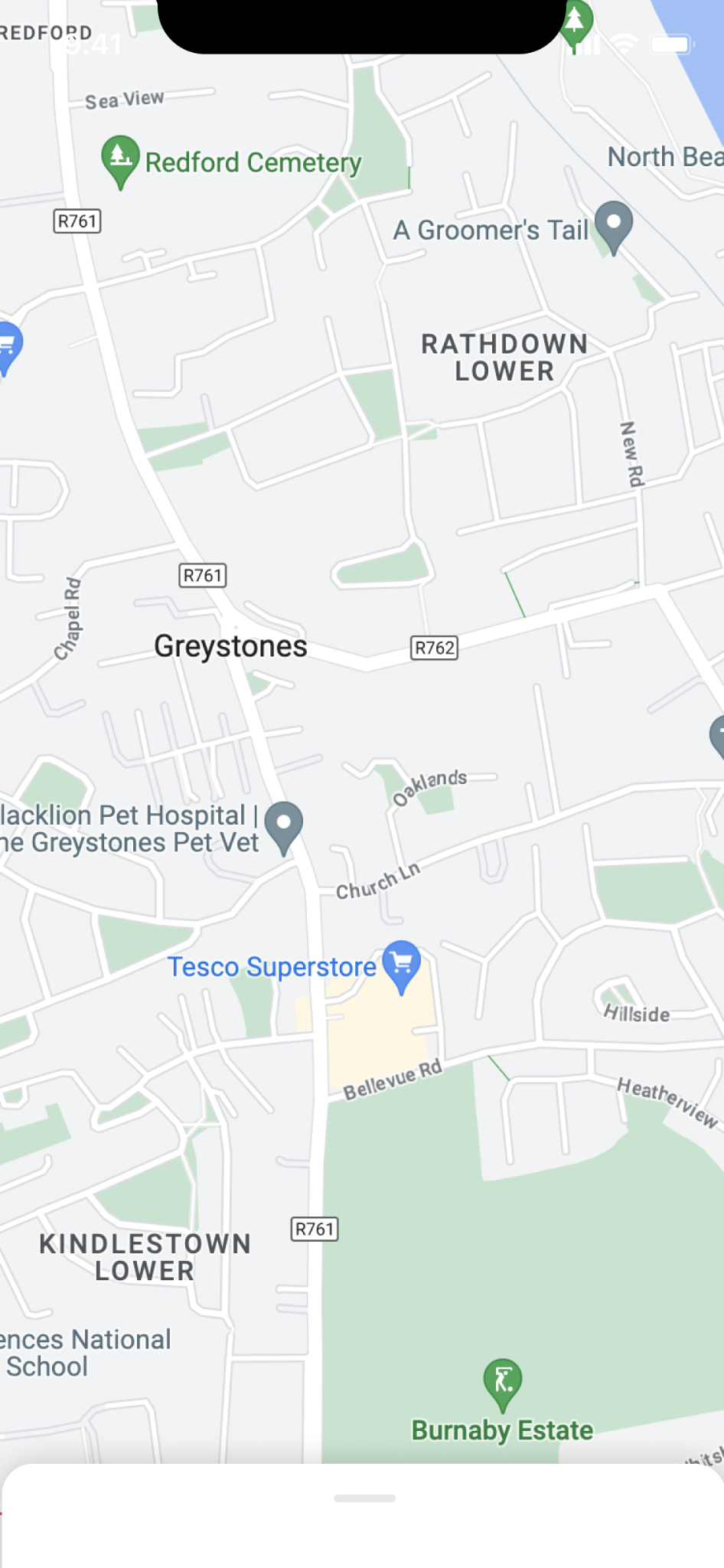Tap the Rathdown Lower area label
The width and height of the screenshot is (724, 1568).
pos(504,358)
